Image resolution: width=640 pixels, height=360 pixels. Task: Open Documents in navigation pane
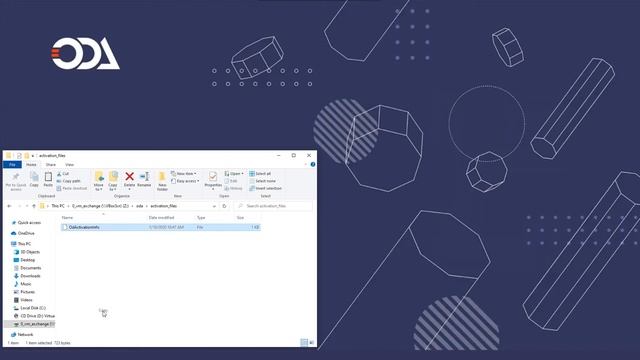(31, 268)
